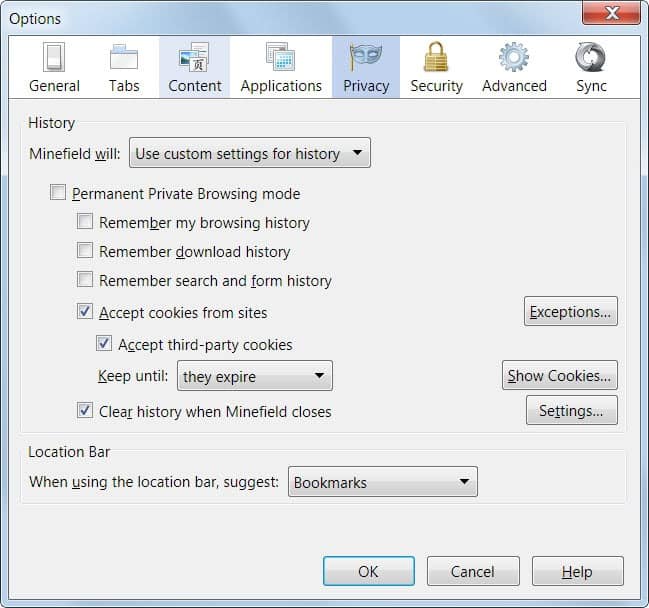The width and height of the screenshot is (649, 608).
Task: Click the Sync arrows icon
Action: (x=590, y=57)
